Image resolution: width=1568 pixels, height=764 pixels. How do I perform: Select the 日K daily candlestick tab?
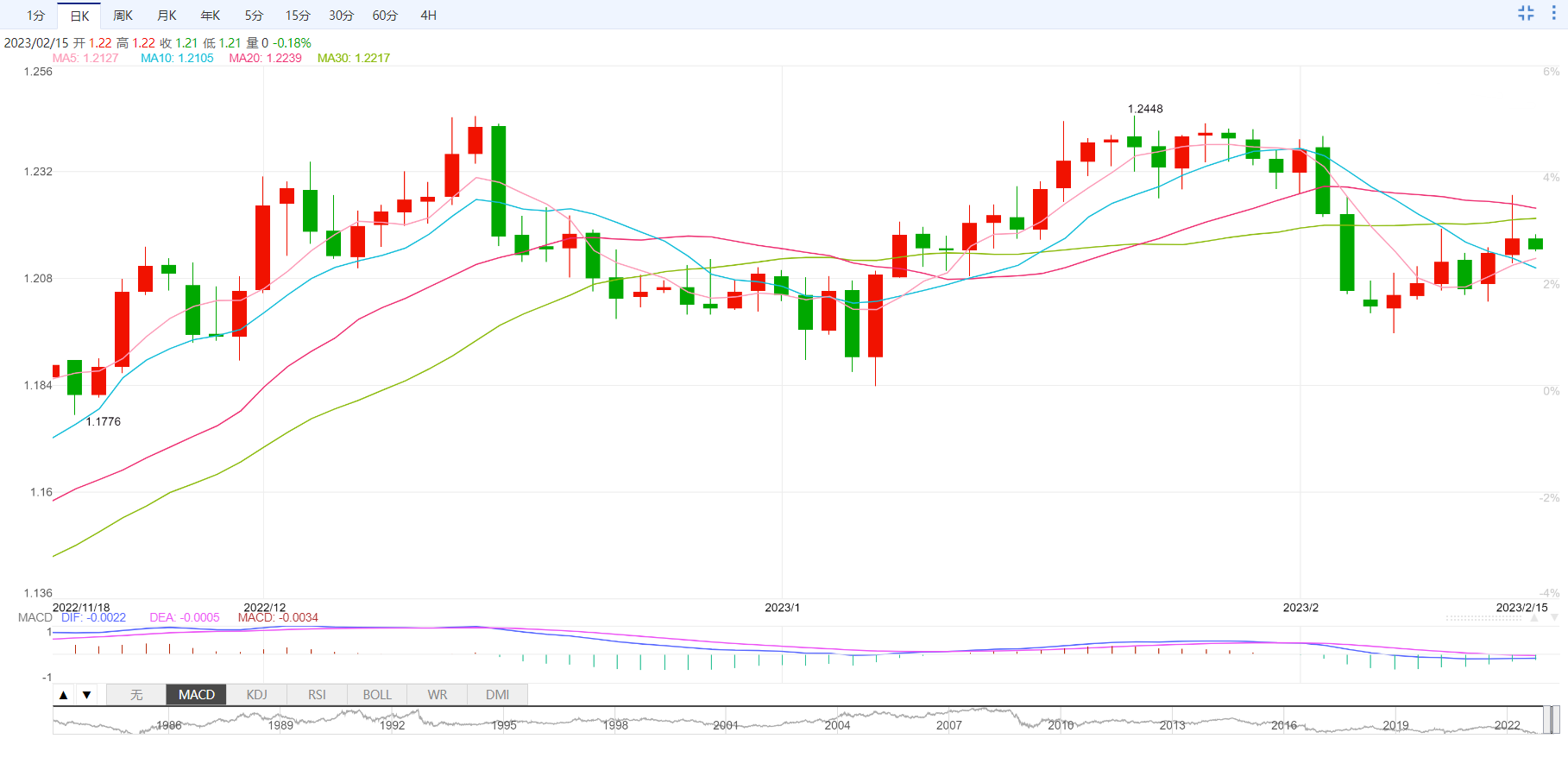[79, 16]
